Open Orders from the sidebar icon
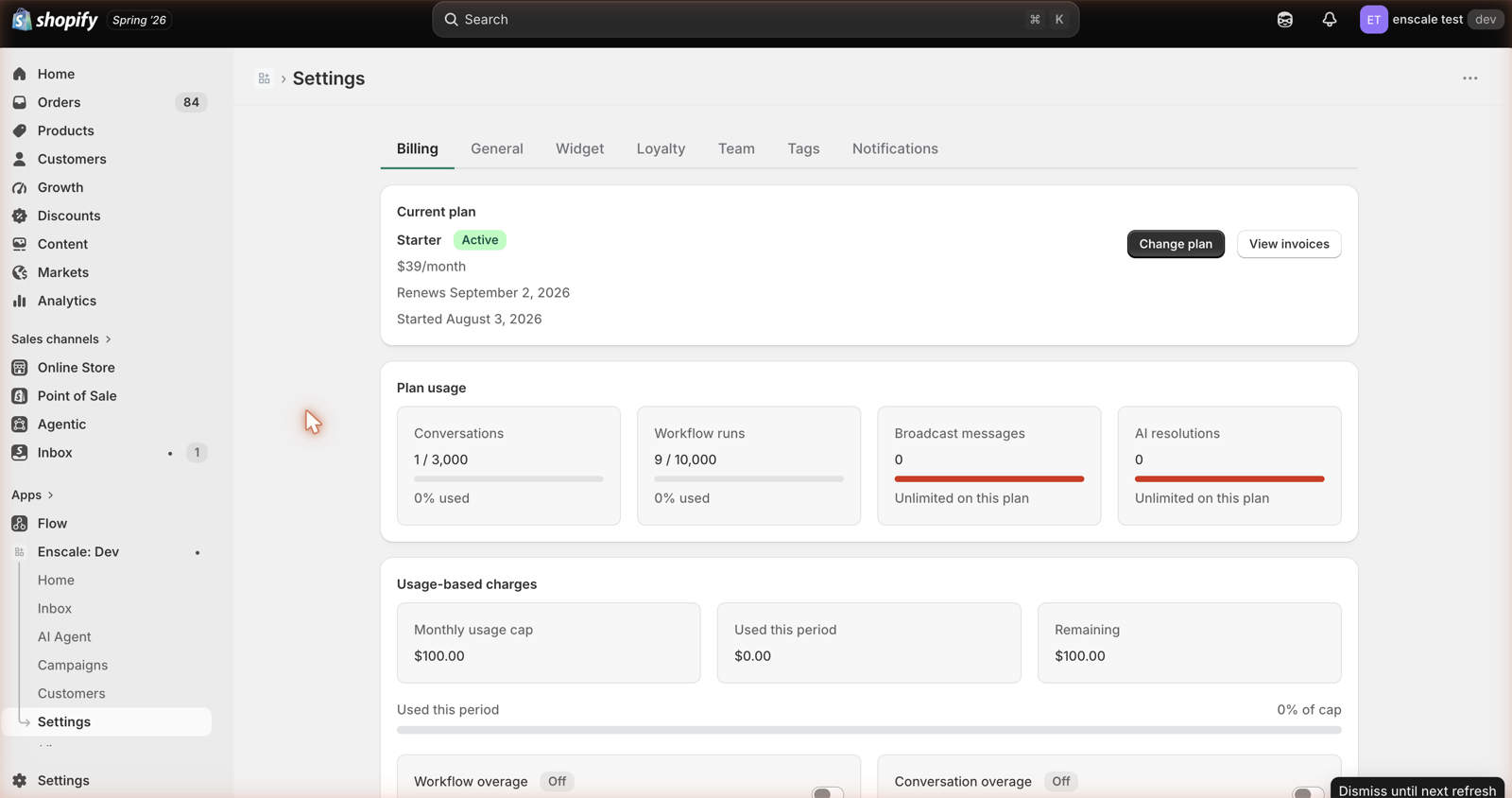This screenshot has width=1512, height=798. [20, 102]
